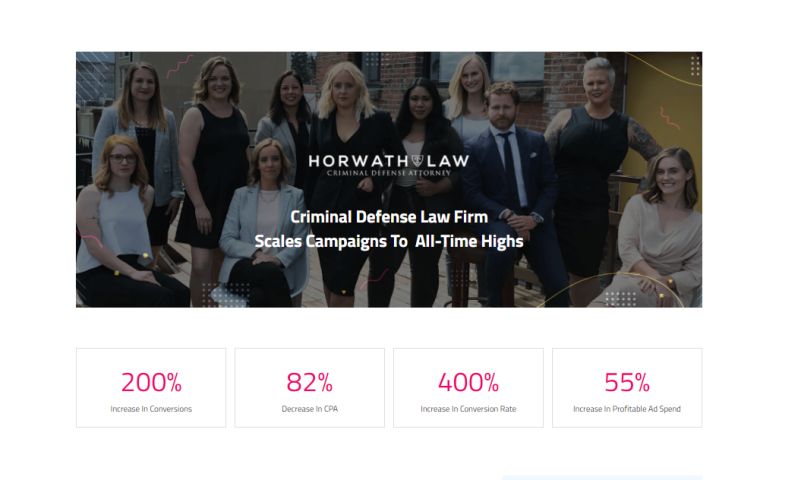Select the 'Decrease In CPA' label
Viewport: 800px width, 480px height.
[310, 409]
